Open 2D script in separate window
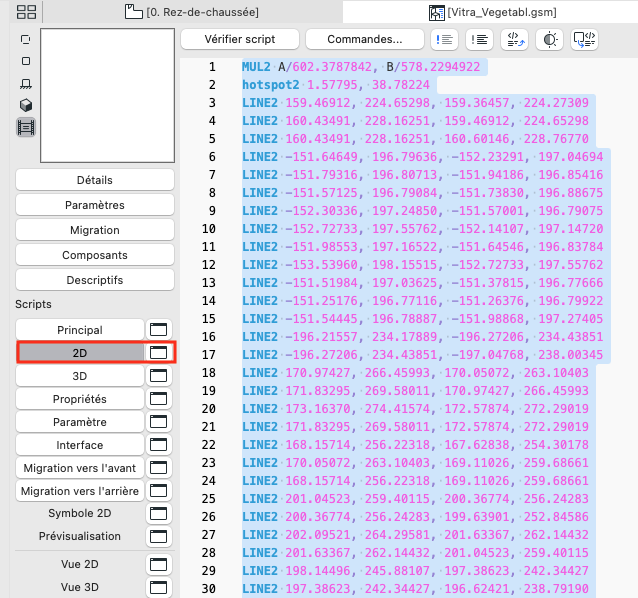The height and width of the screenshot is (598, 638). tap(158, 353)
